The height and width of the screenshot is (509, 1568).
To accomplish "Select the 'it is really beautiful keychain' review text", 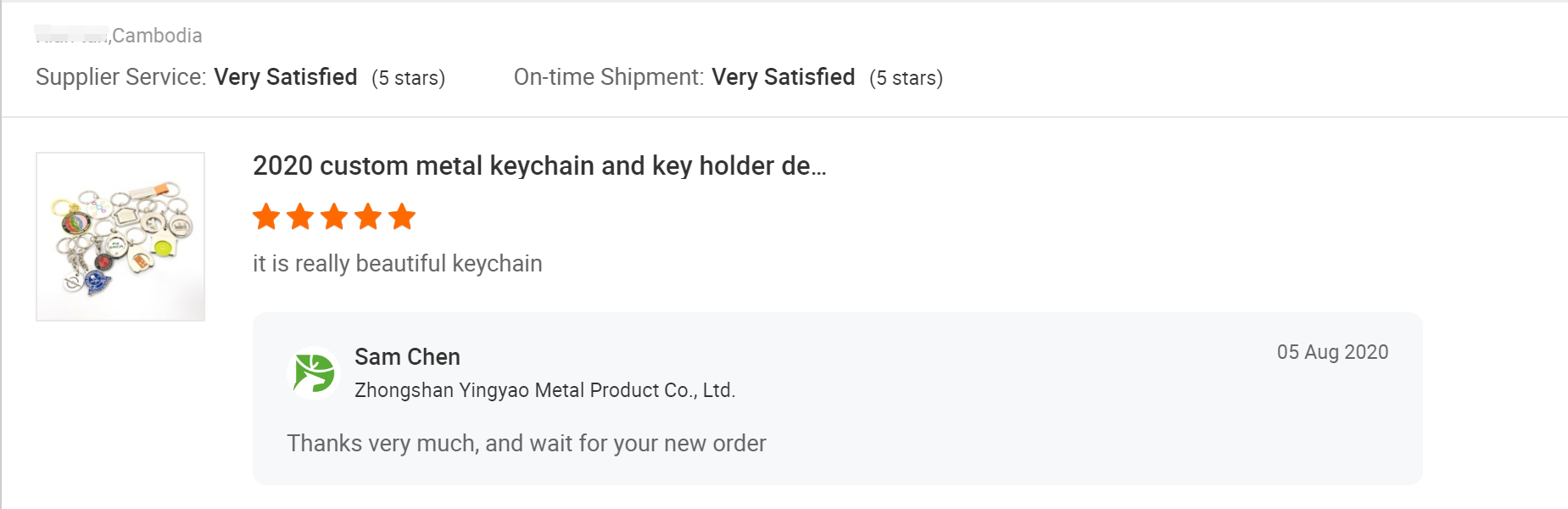I will [x=398, y=264].
